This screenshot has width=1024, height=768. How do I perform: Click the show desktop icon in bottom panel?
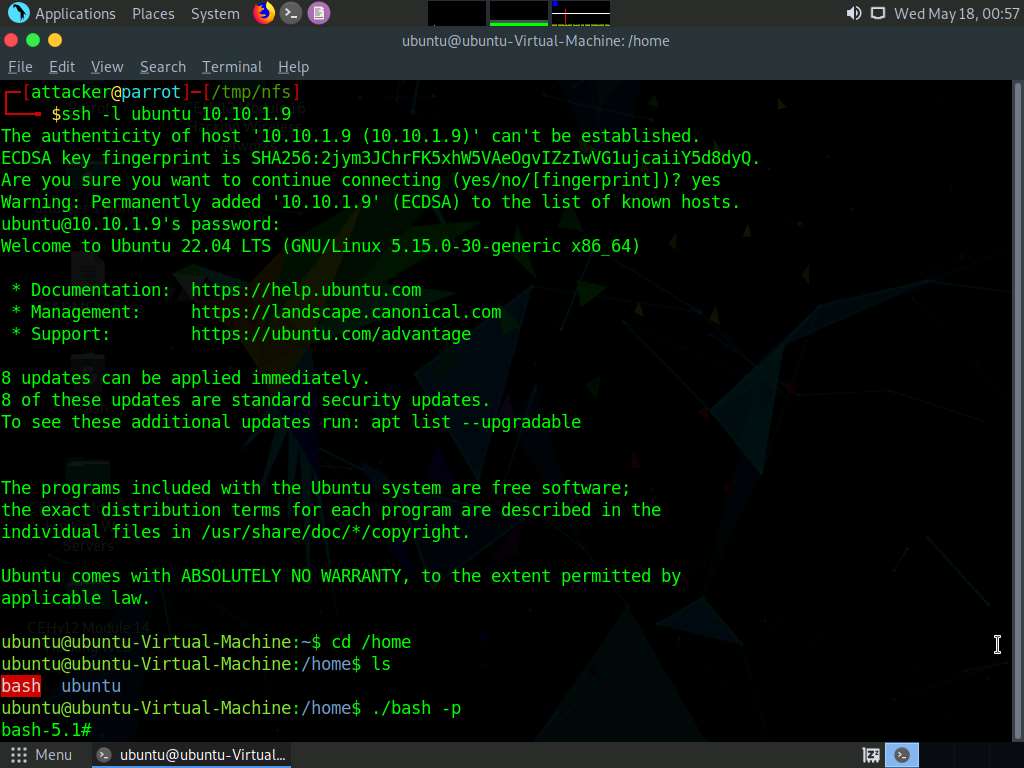(871, 755)
